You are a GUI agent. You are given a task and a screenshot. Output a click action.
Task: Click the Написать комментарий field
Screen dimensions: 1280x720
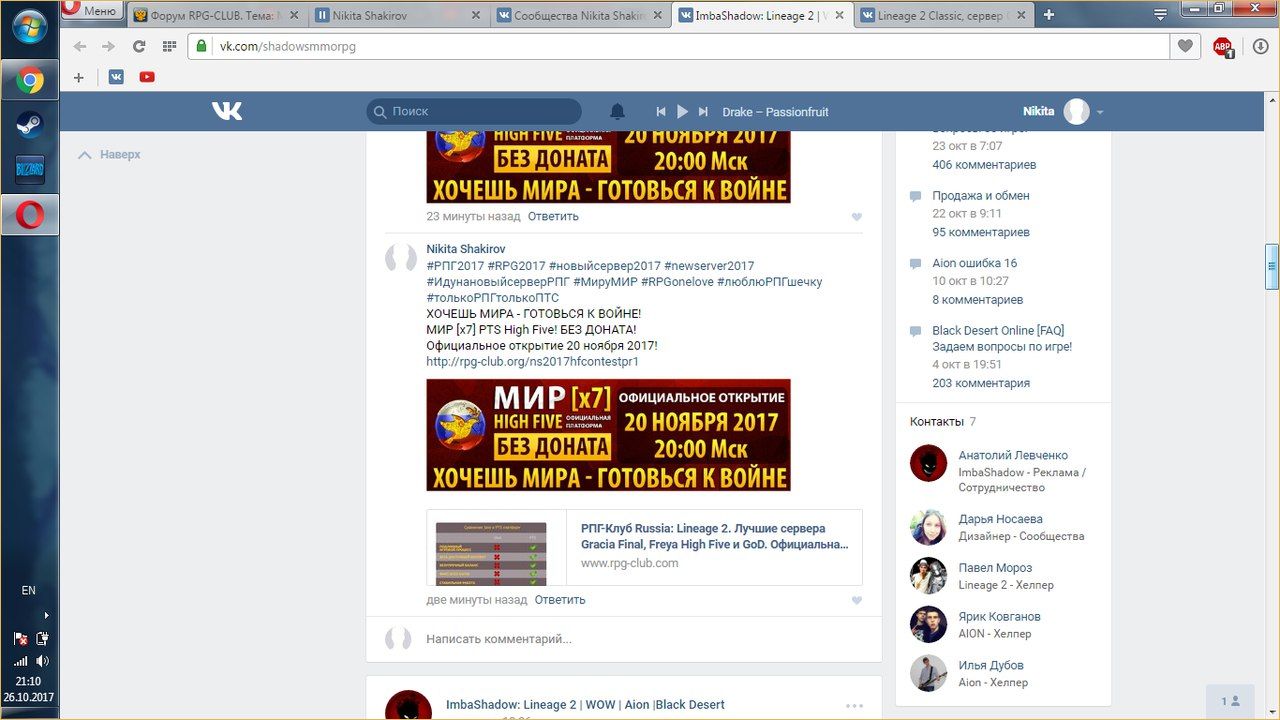click(x=624, y=639)
